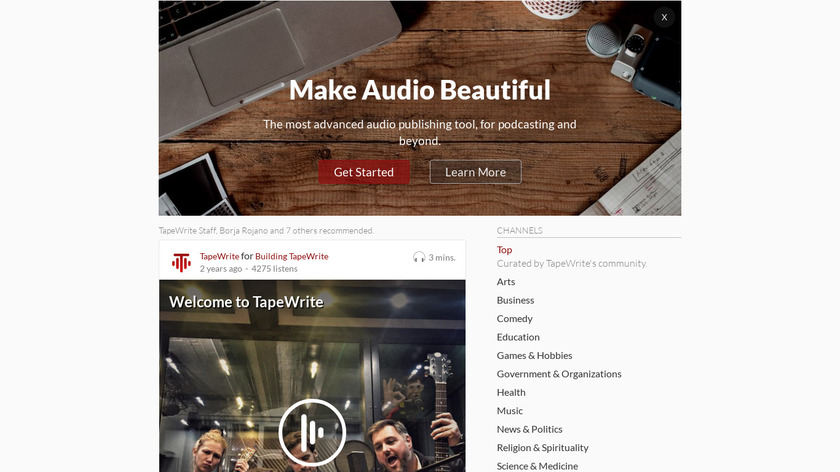Click the headphones duration icon
This screenshot has height=472, width=840.
[x=419, y=258]
